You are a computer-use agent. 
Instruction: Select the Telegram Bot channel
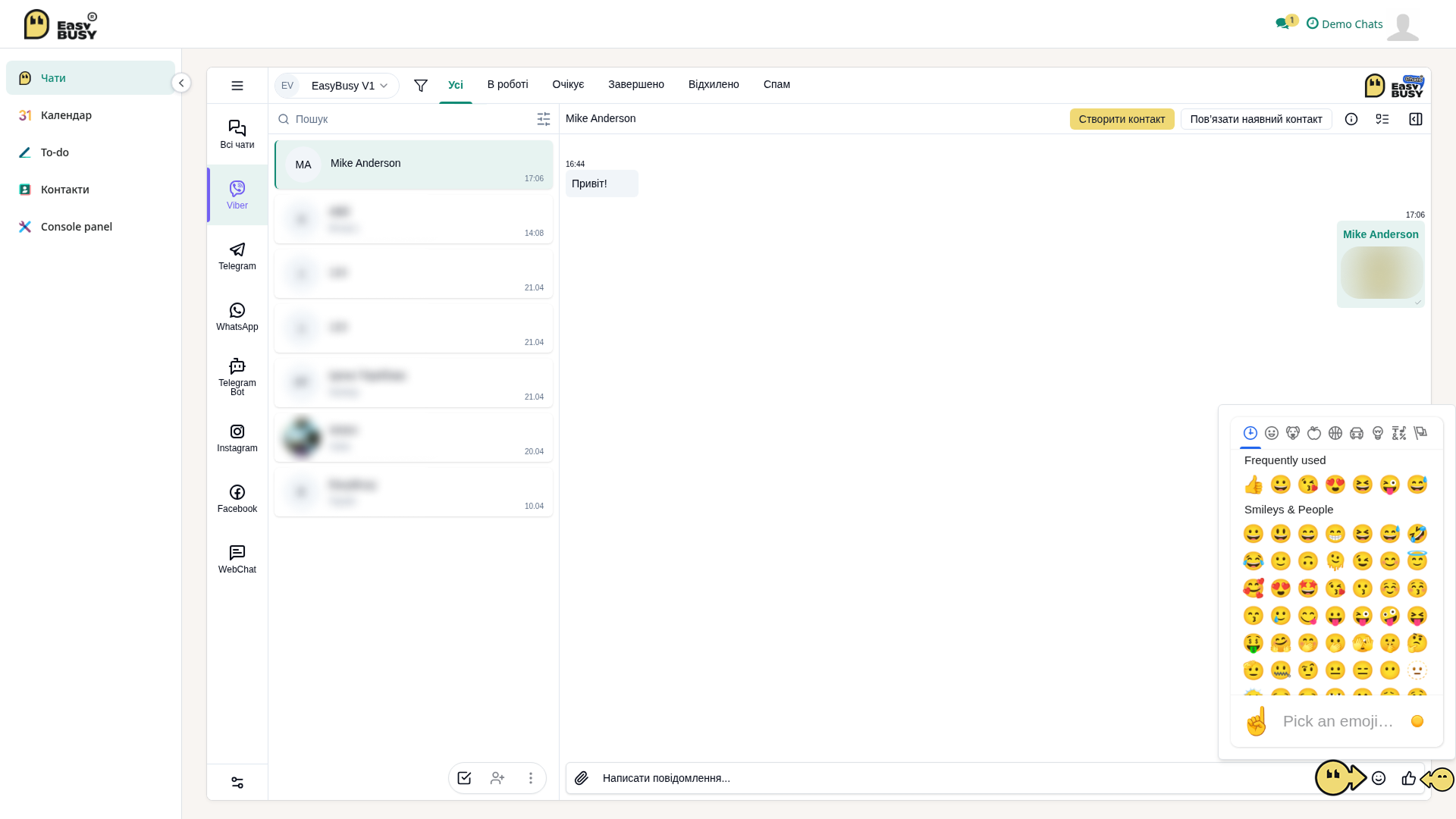point(237,377)
